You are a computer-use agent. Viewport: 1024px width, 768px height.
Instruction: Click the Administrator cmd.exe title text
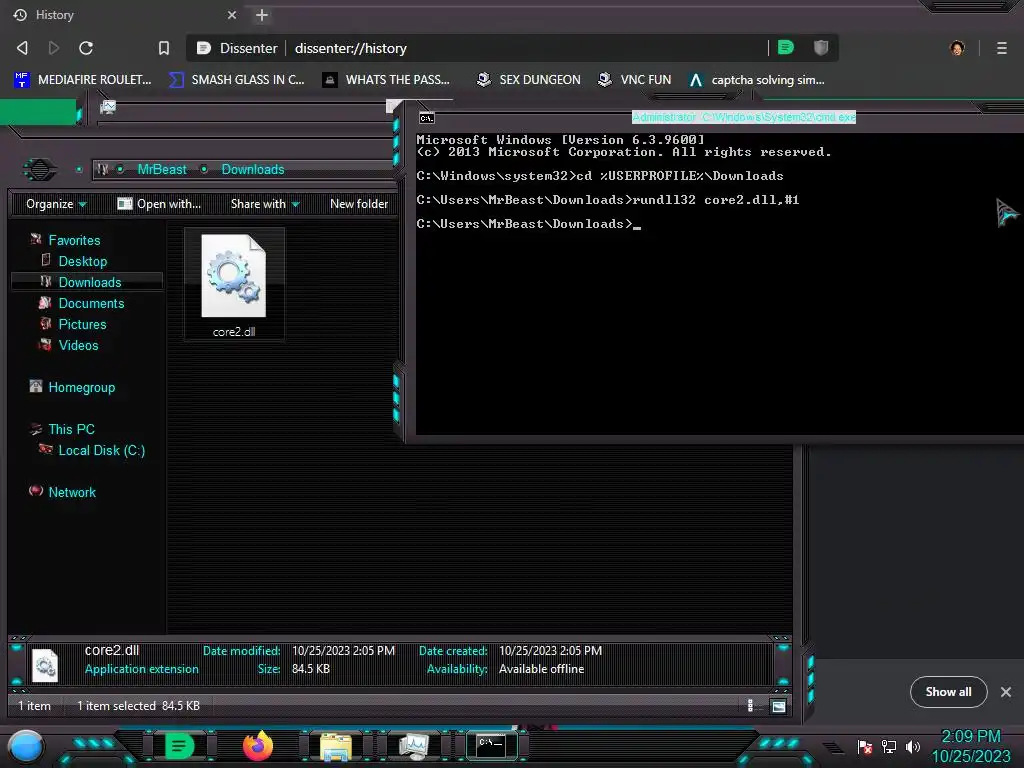click(744, 117)
